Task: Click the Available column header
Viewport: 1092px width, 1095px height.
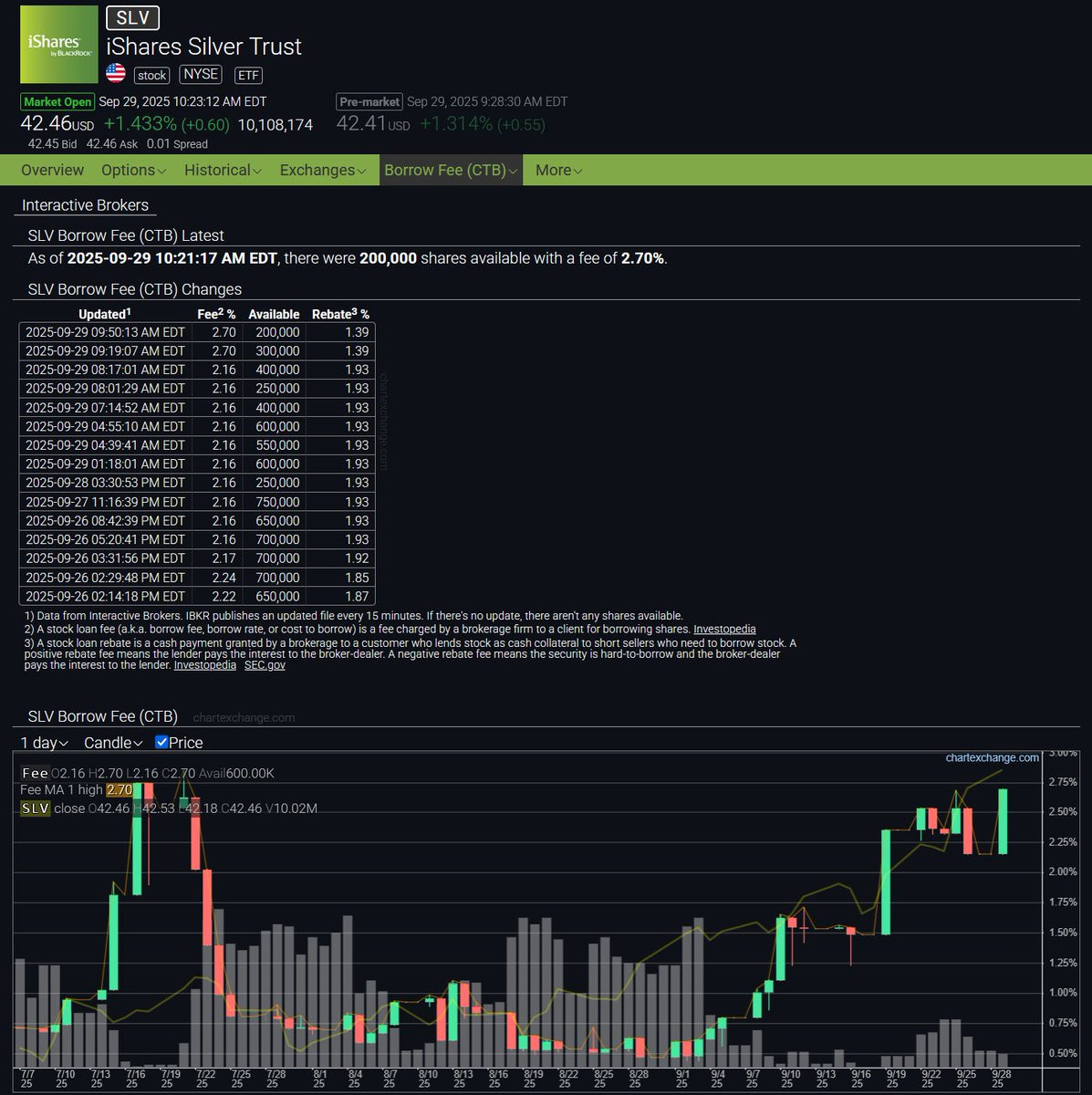Action: 274,314
